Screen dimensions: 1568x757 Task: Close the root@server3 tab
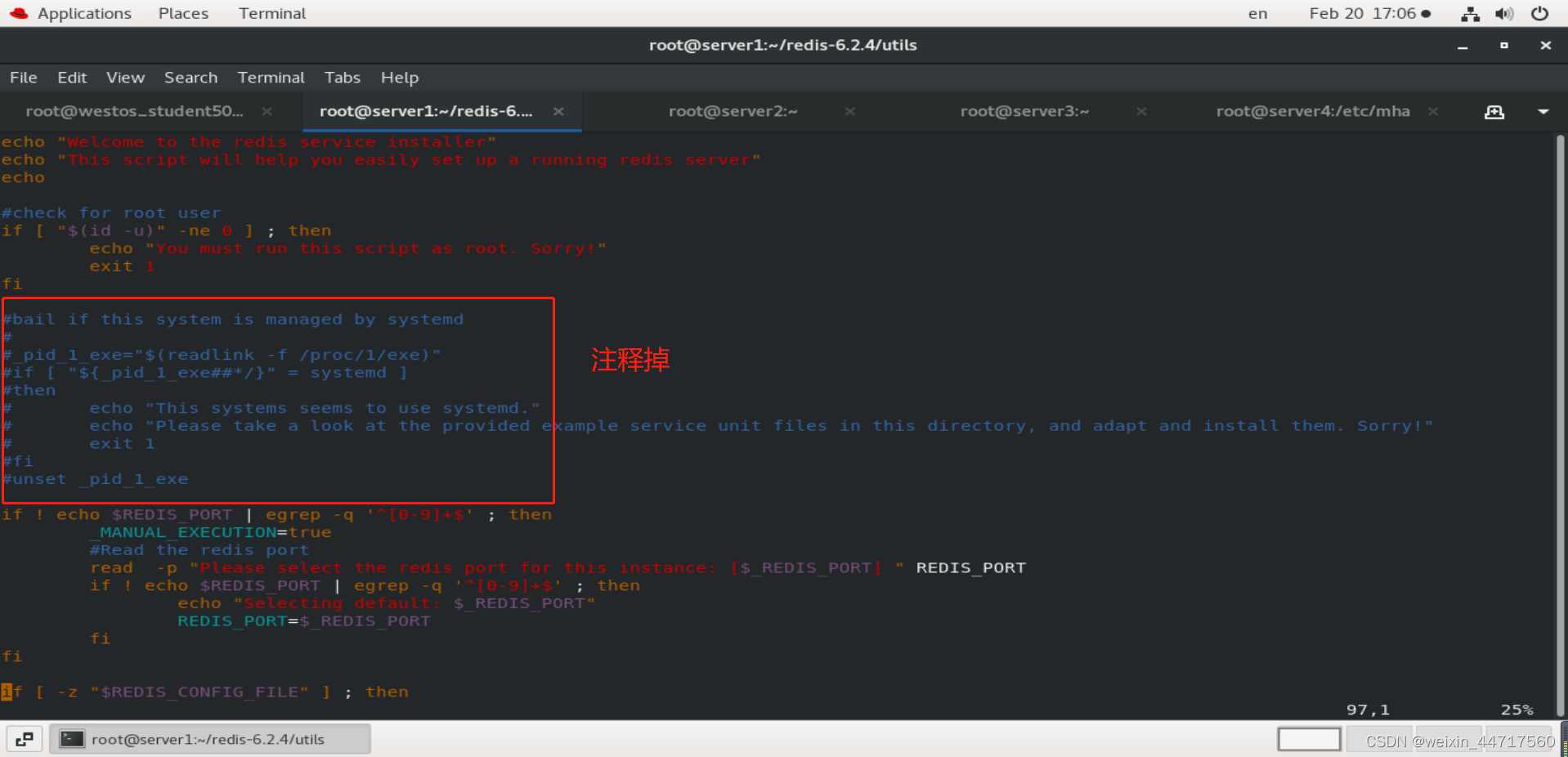pos(1141,112)
